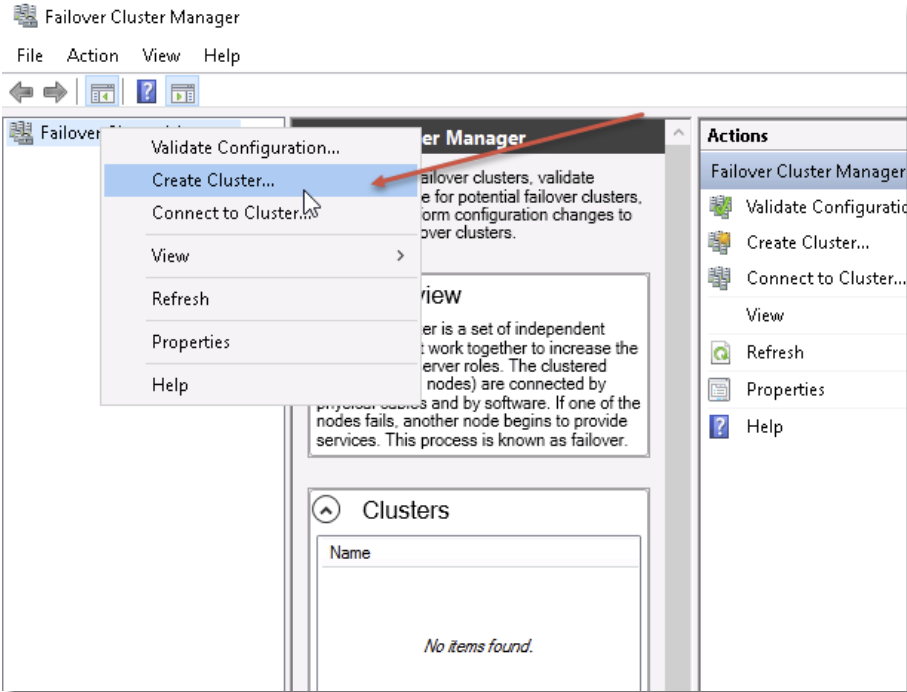
Task: Click the Failover Cluster Manager title bar icon
Action: 25,17
